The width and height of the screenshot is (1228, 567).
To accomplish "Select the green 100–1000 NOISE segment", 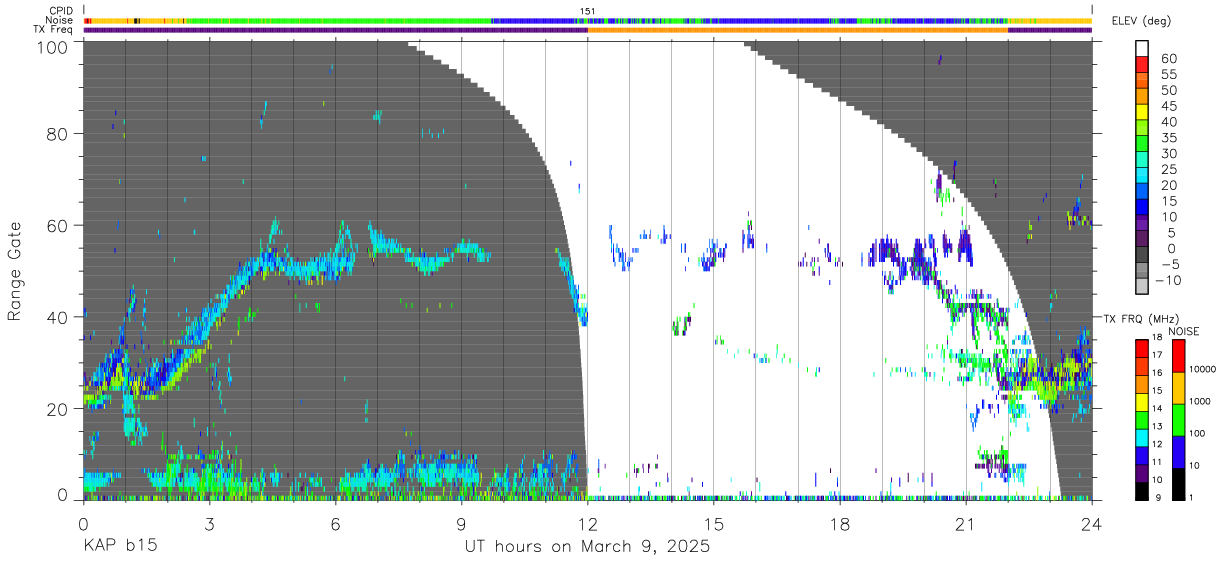I will 1178,419.
